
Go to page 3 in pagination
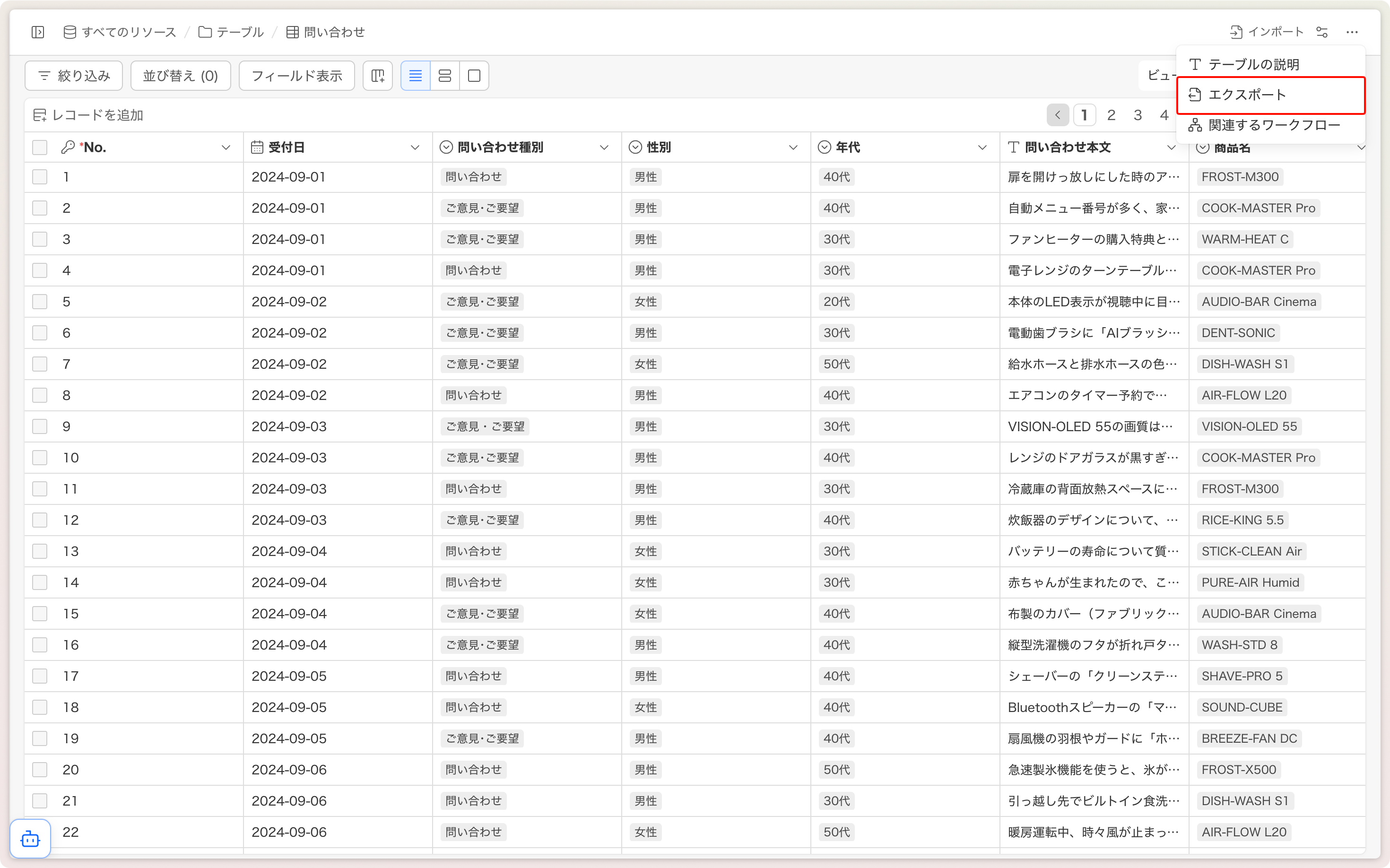point(1138,115)
